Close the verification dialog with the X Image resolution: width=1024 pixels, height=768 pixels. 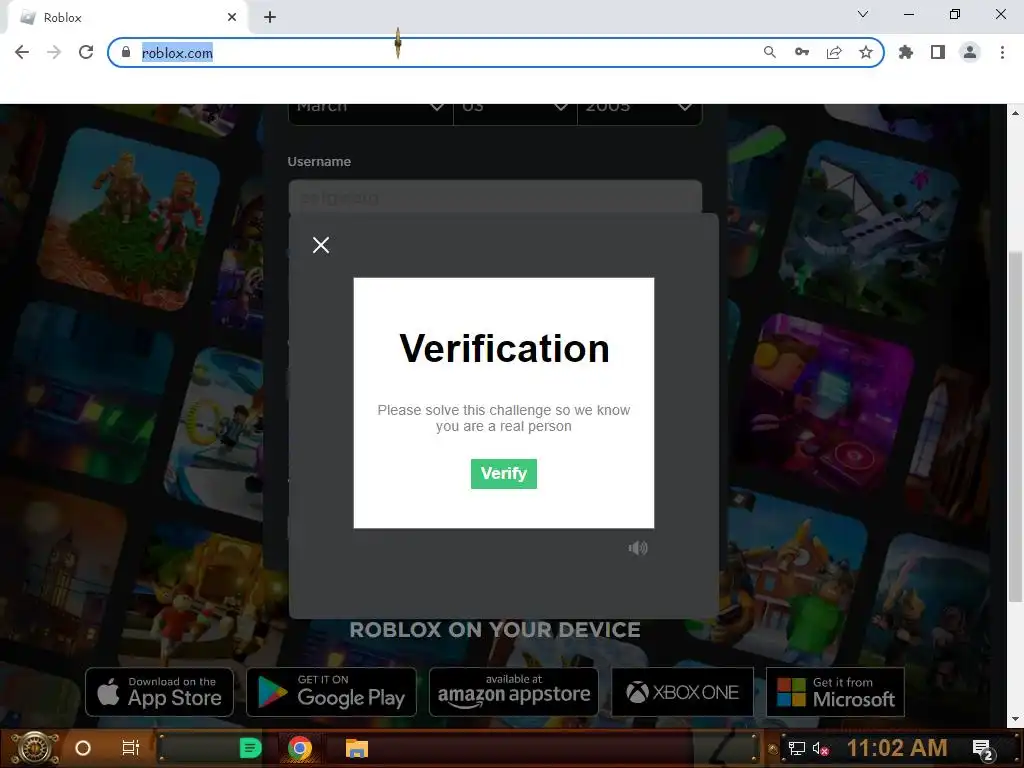[321, 245]
